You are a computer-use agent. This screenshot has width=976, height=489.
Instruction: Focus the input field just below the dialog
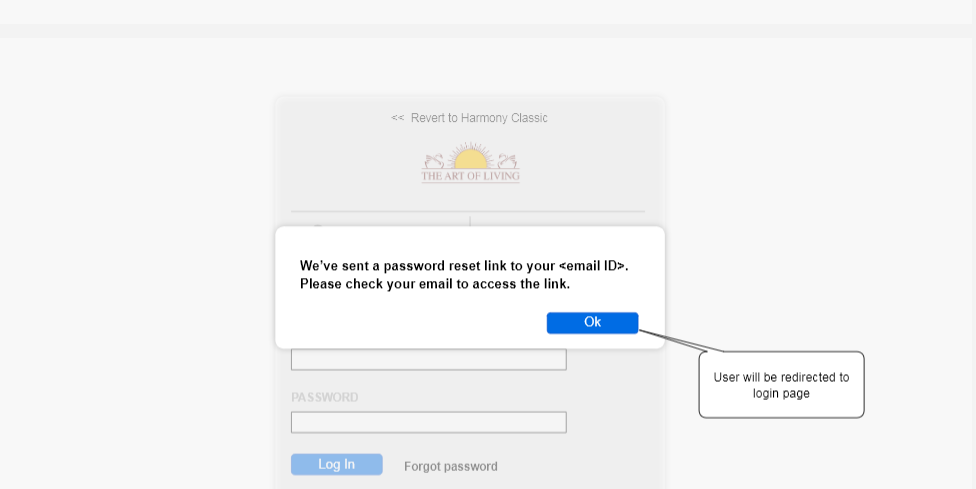tap(428, 360)
